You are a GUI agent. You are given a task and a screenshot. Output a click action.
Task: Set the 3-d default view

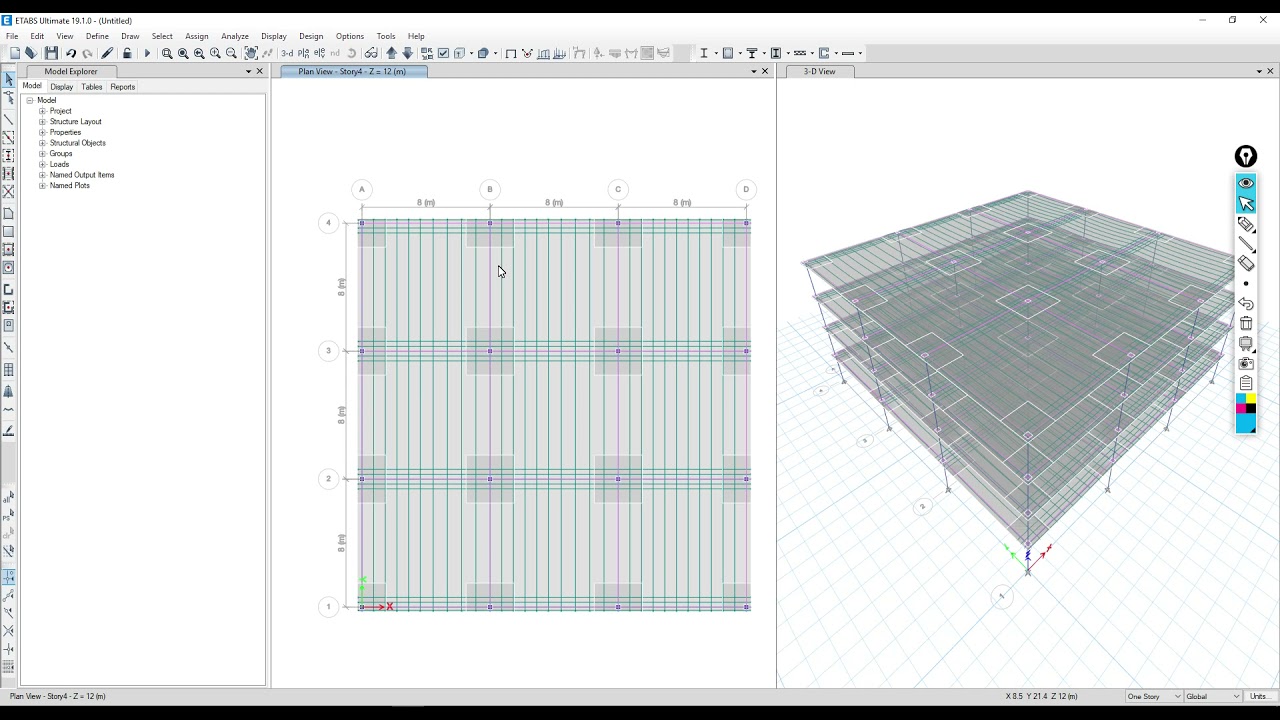tap(287, 53)
